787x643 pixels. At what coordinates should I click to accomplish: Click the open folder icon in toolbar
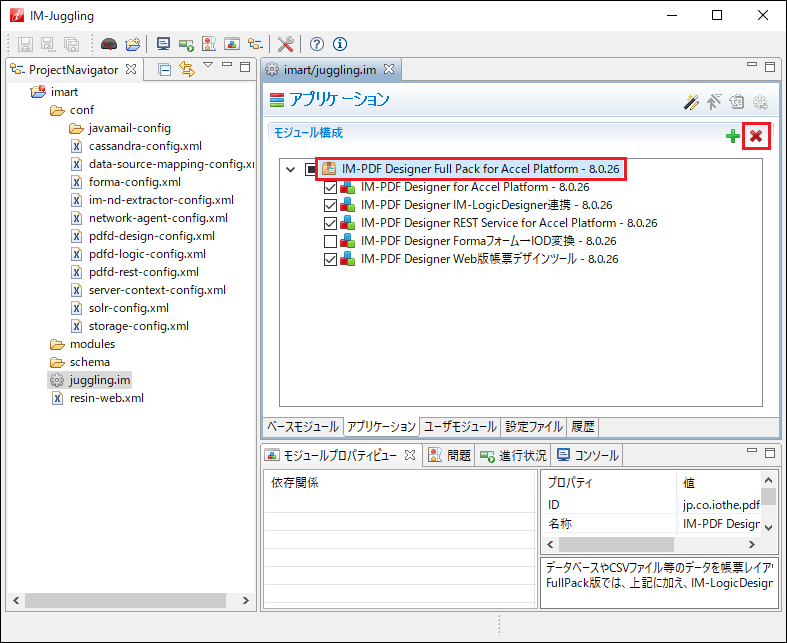[x=132, y=44]
